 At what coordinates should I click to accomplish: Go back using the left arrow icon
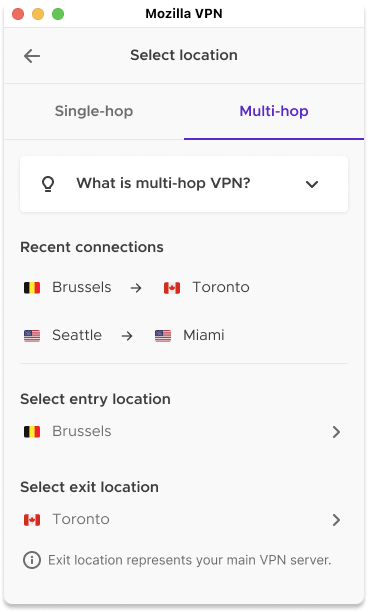pos(32,56)
